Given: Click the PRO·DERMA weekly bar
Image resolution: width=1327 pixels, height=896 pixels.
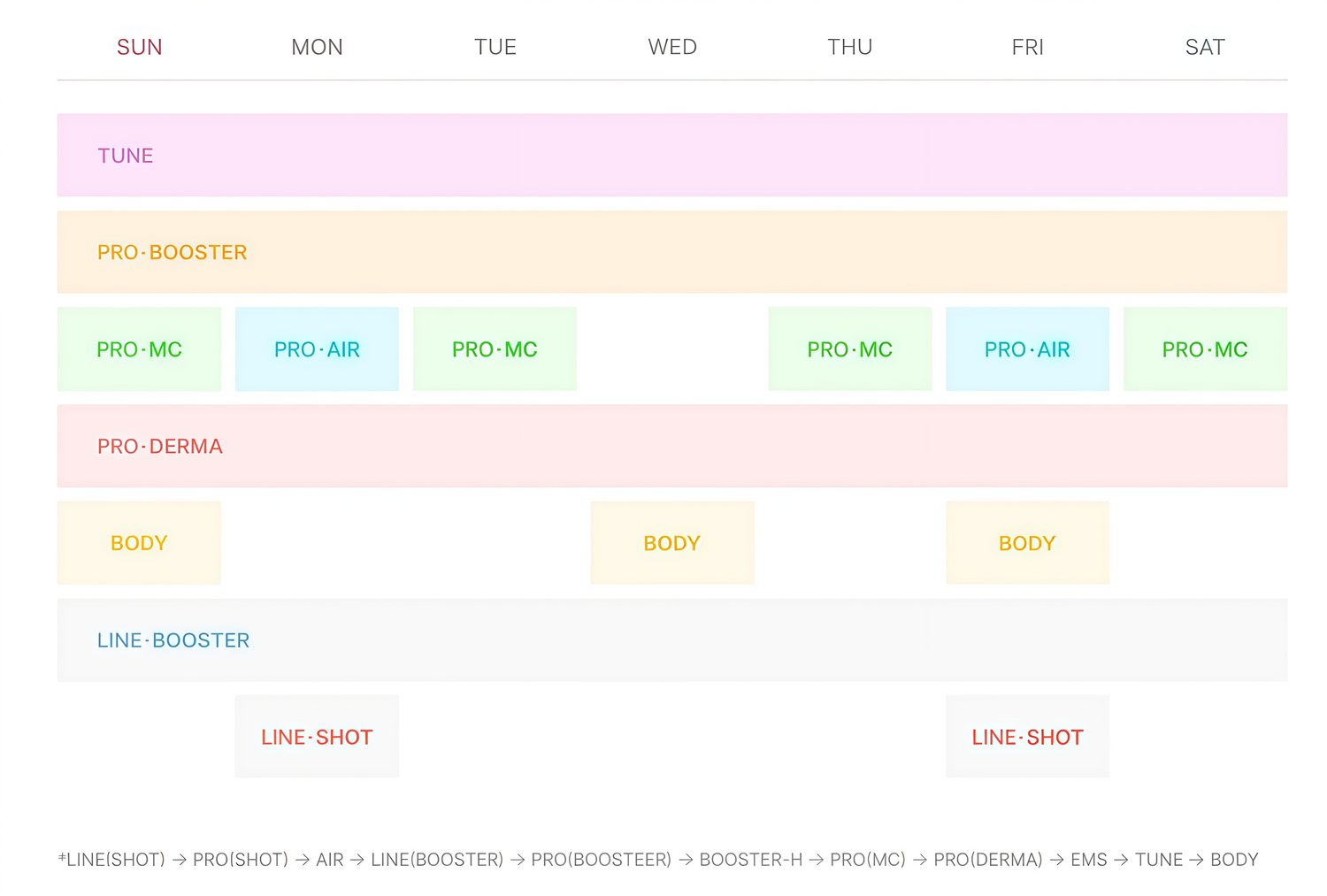Looking at the screenshot, I should click(x=672, y=446).
